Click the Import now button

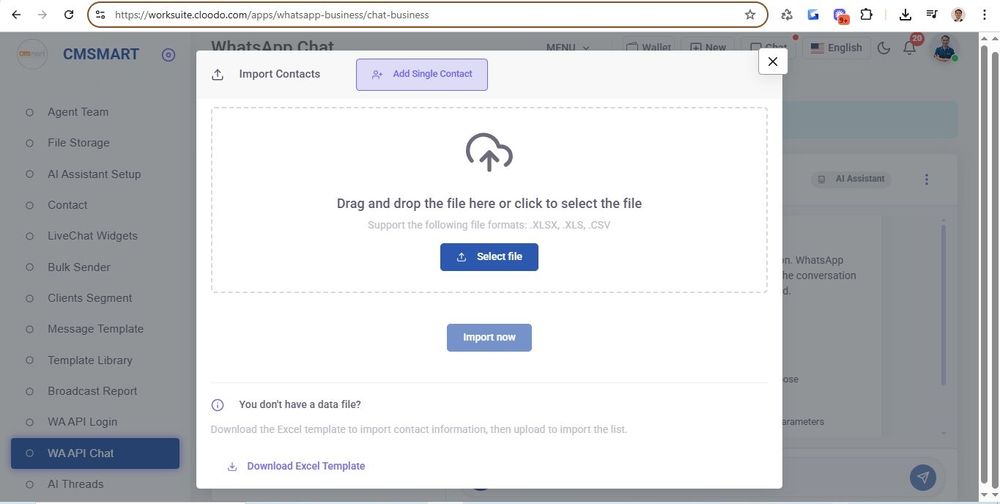tap(489, 337)
